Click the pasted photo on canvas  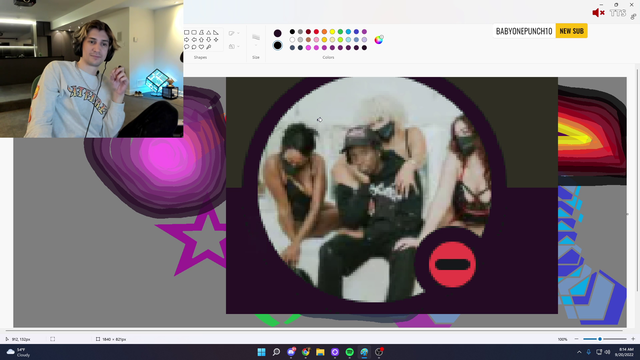[392, 195]
